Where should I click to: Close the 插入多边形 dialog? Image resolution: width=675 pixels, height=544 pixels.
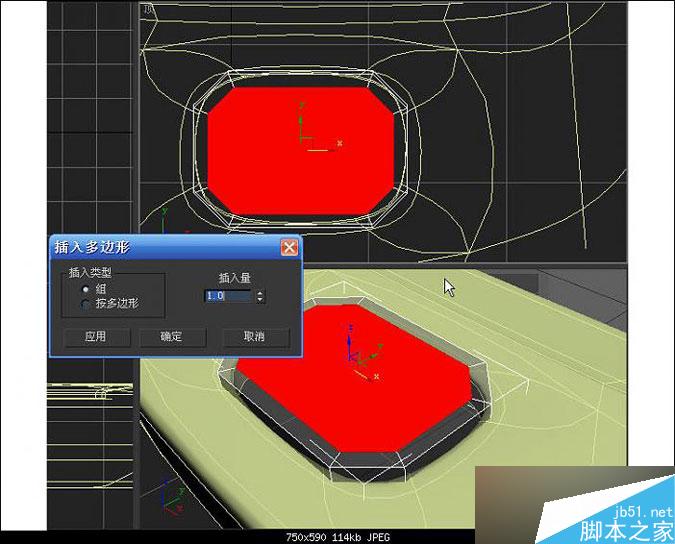pyautogui.click(x=289, y=247)
